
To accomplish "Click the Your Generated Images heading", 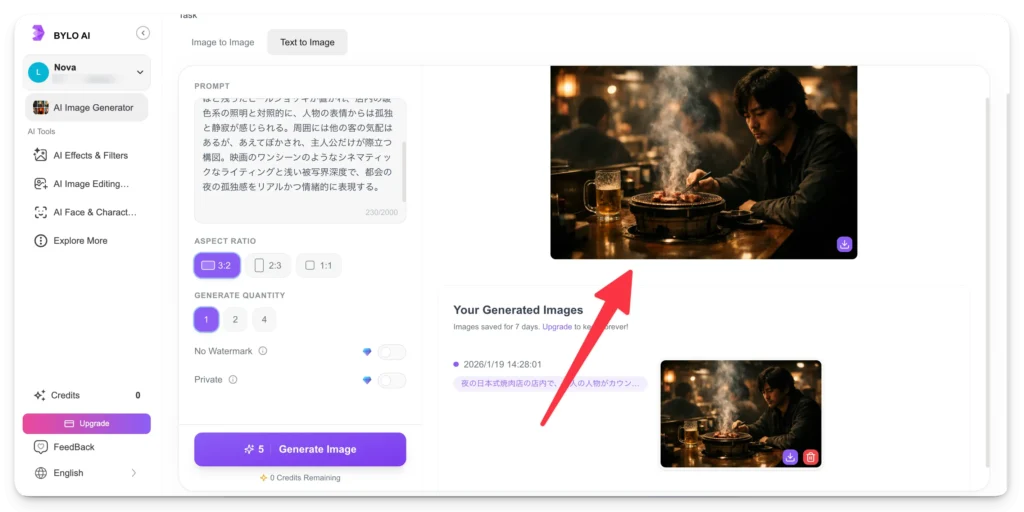I will pyautogui.click(x=518, y=310).
